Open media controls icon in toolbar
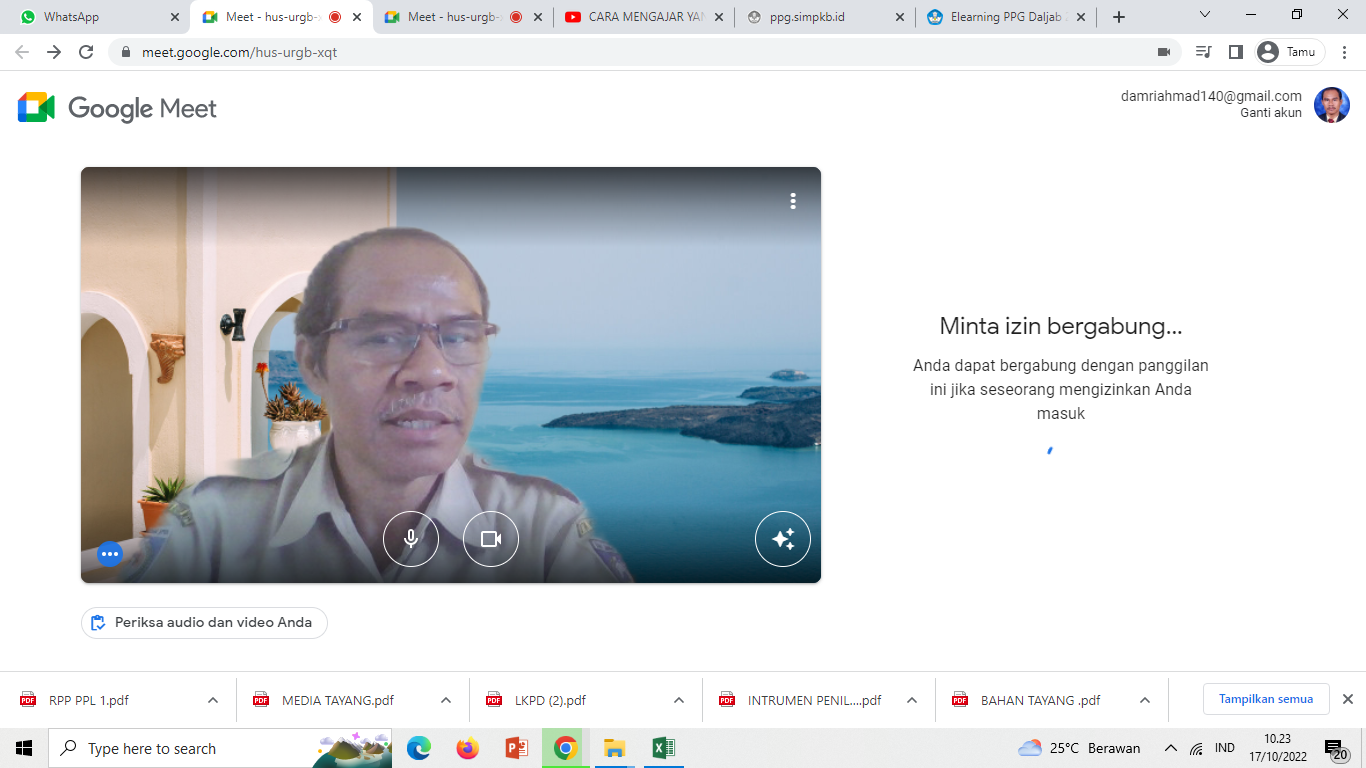The image size is (1366, 768). [x=1204, y=52]
